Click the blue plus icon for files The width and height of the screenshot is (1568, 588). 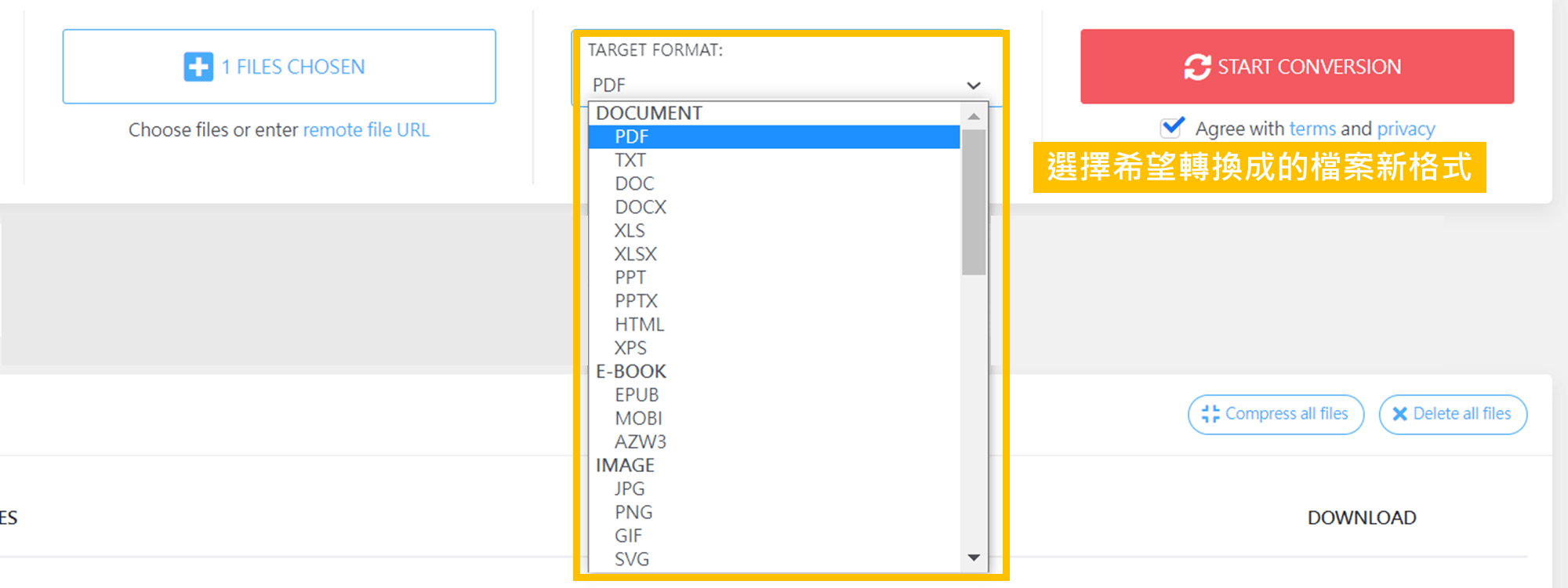tap(198, 67)
